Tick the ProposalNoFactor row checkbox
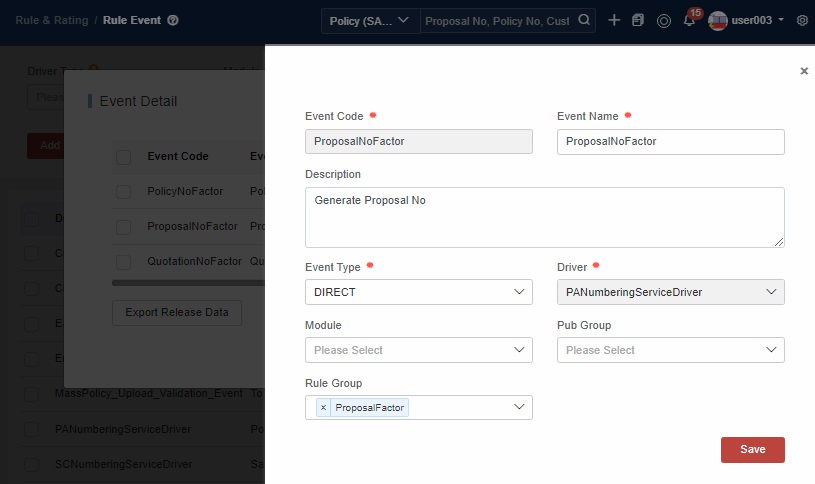 tap(123, 226)
